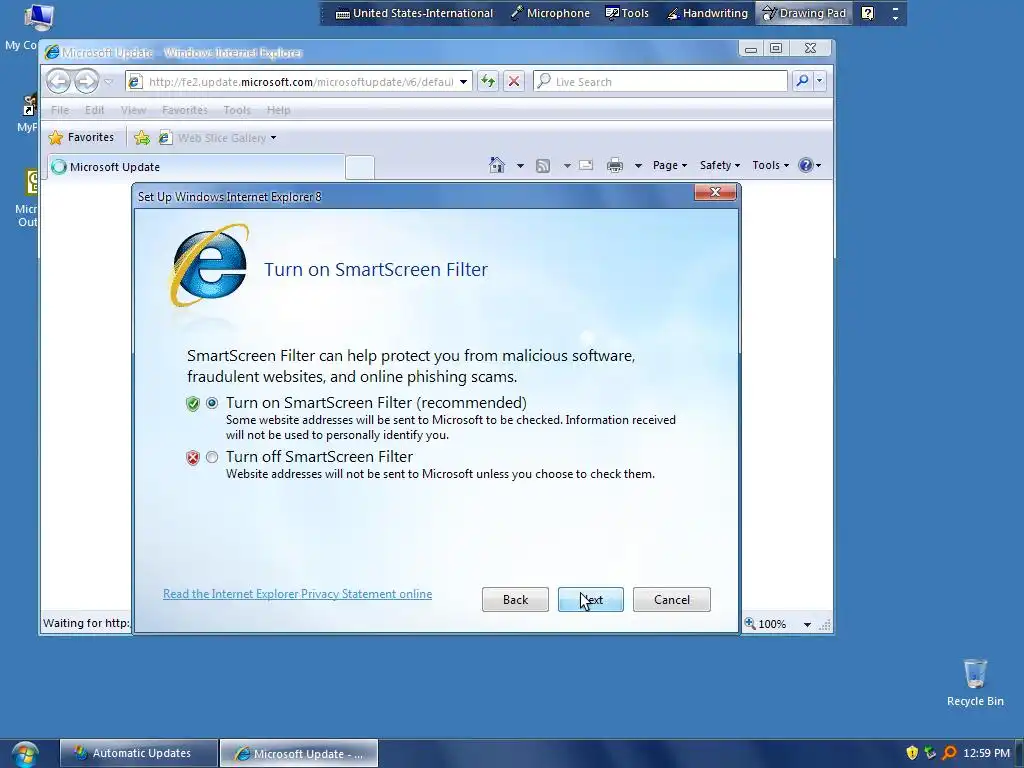1024x768 pixels.
Task: Click the Favorites star button
Action: [x=82, y=137]
